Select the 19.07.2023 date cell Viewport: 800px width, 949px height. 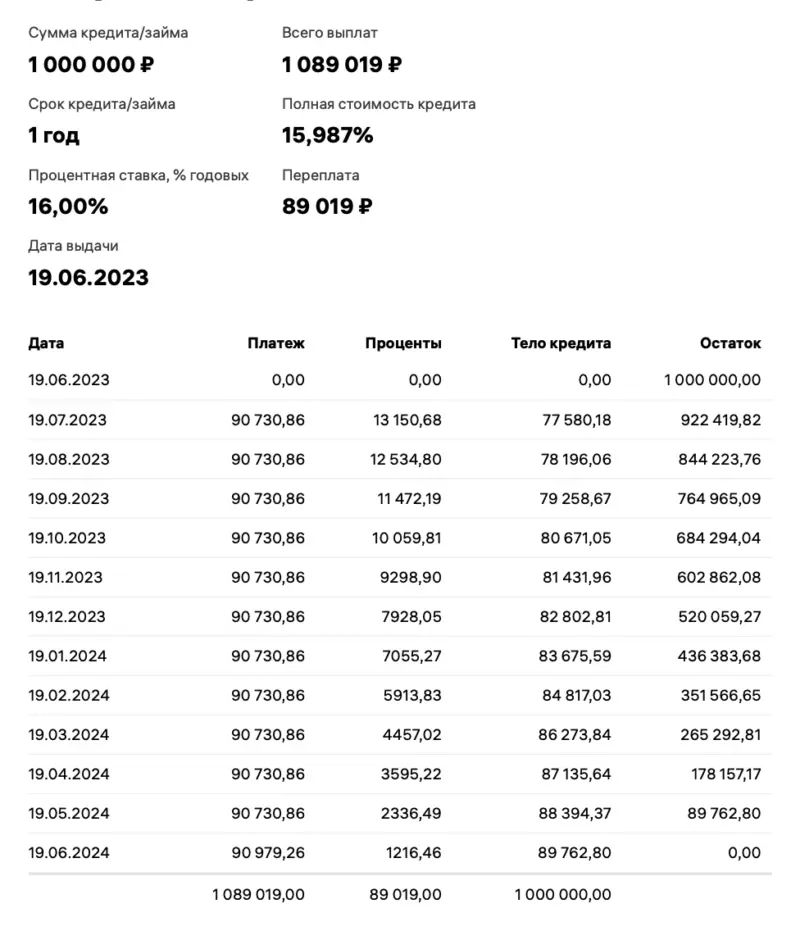68,420
